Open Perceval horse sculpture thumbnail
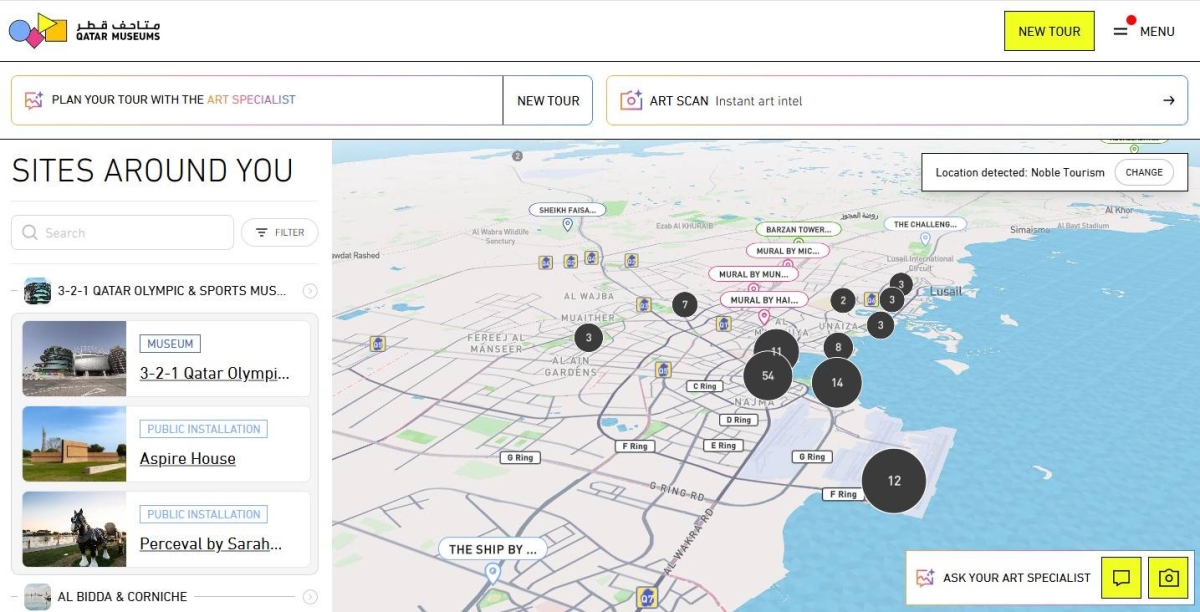The image size is (1200, 612). coord(74,529)
